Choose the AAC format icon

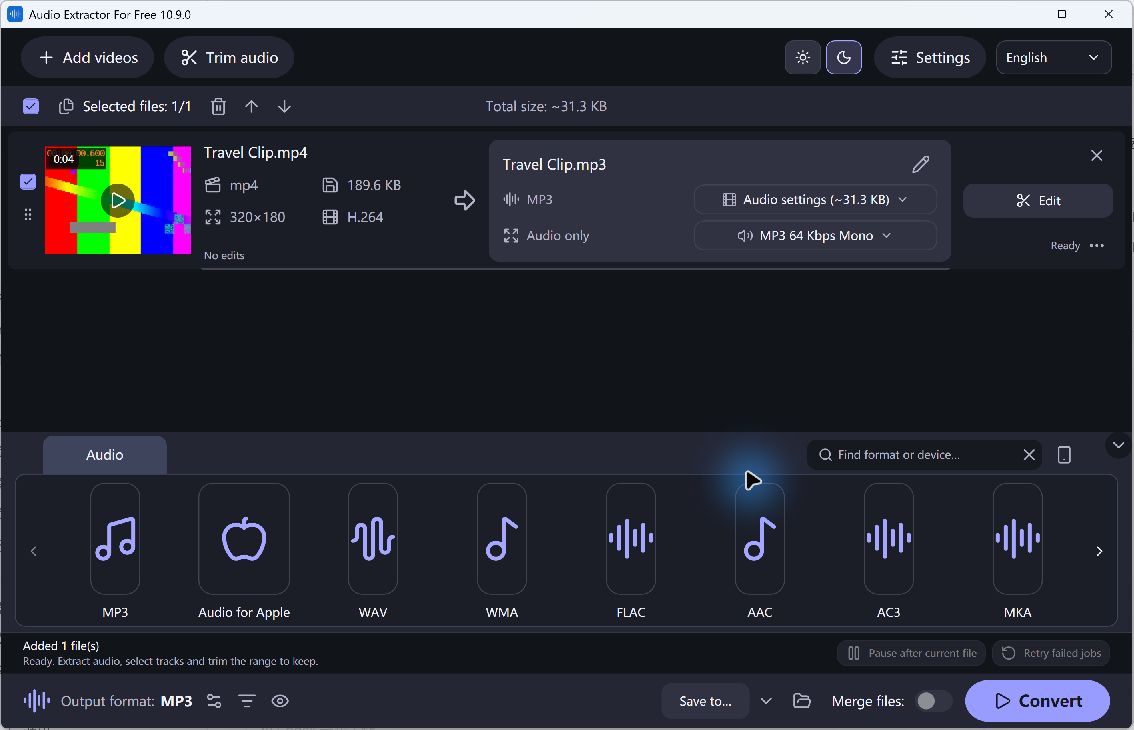coord(759,539)
